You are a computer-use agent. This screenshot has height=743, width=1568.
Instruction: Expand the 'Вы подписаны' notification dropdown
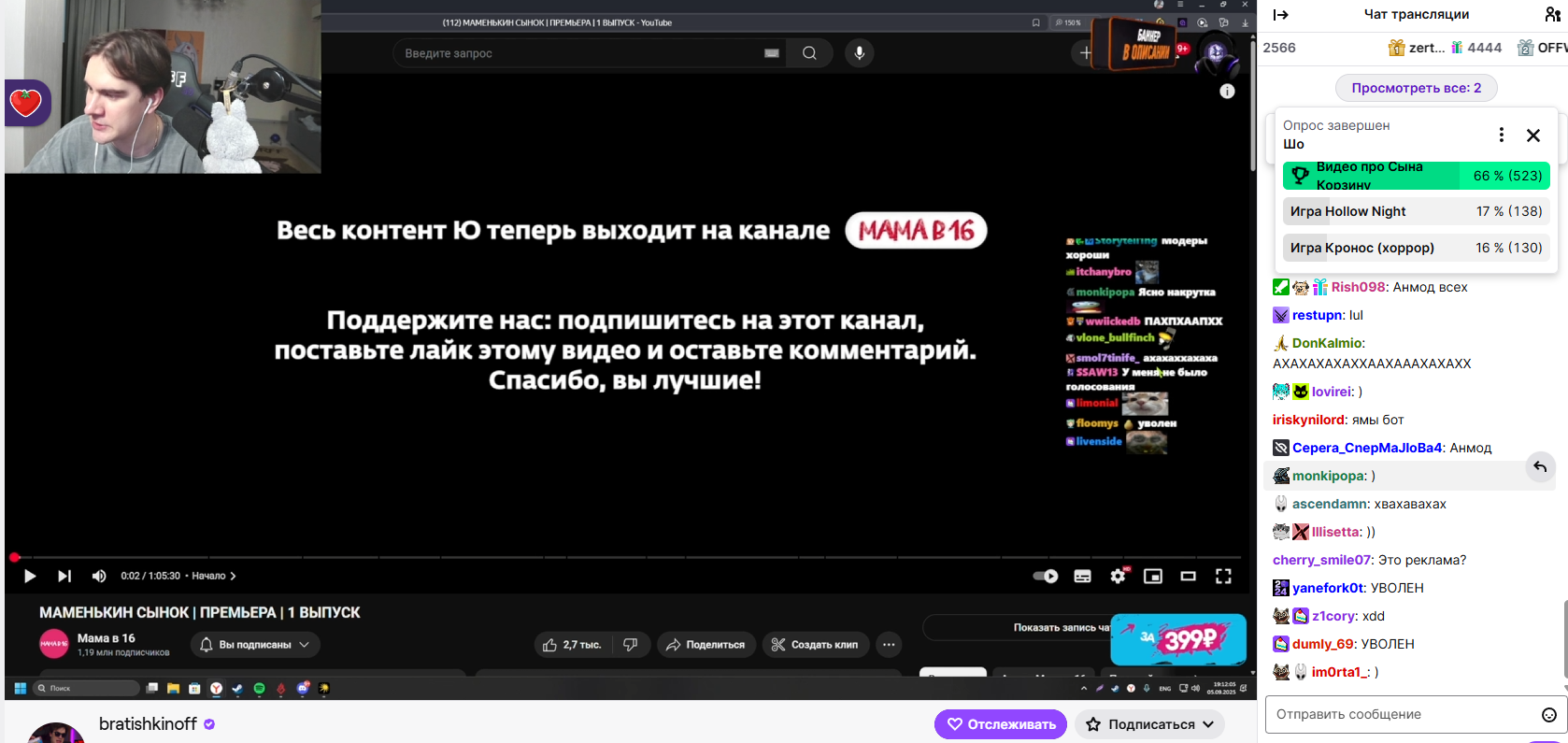(255, 645)
